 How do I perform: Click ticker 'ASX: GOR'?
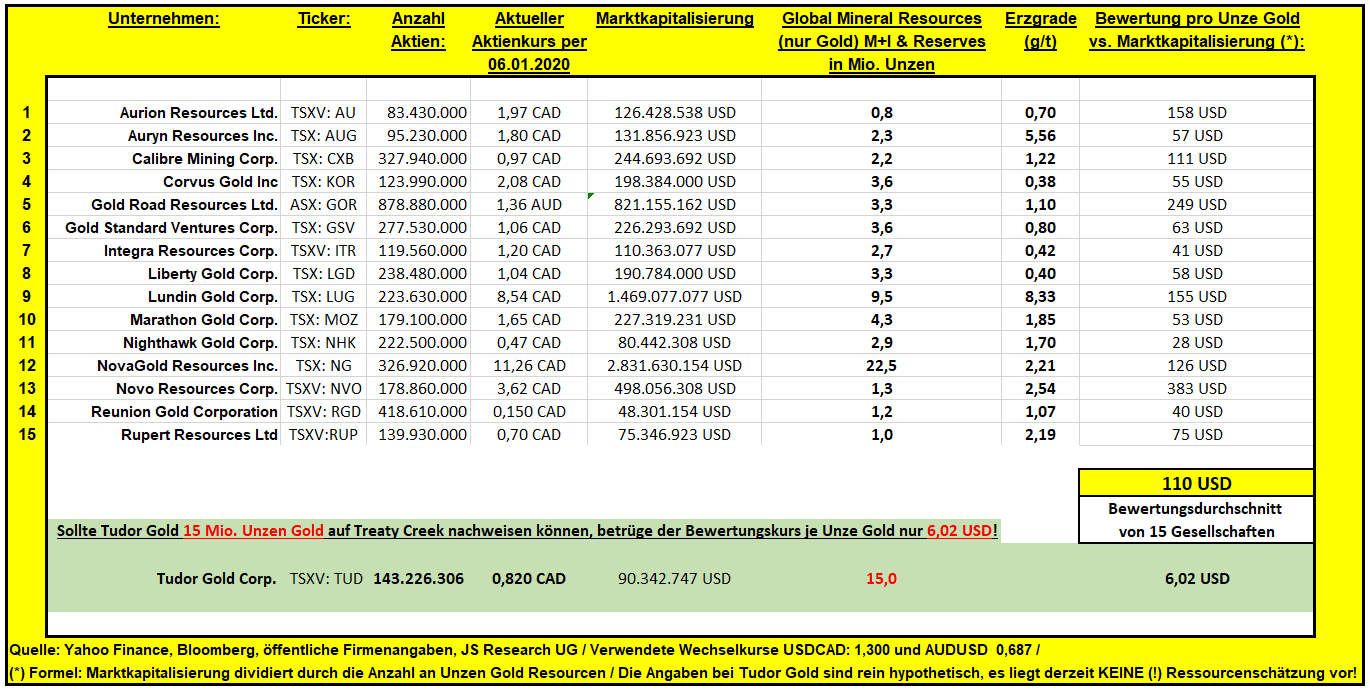tap(324, 205)
